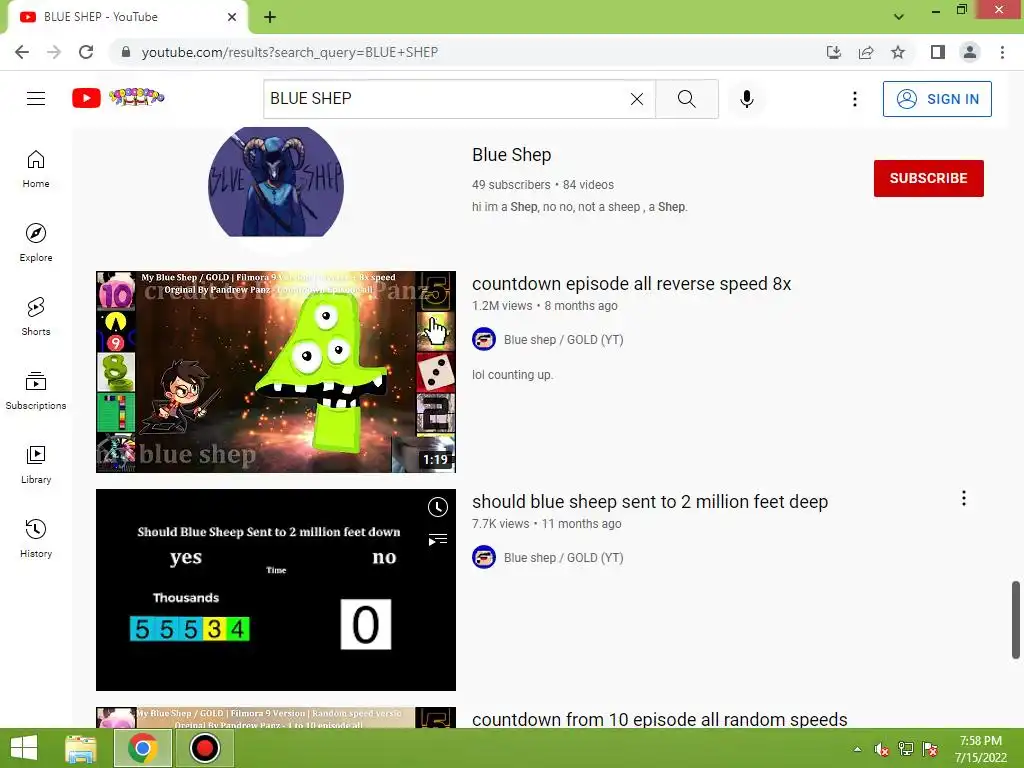Click Chrome icon in the taskbar

point(143,748)
